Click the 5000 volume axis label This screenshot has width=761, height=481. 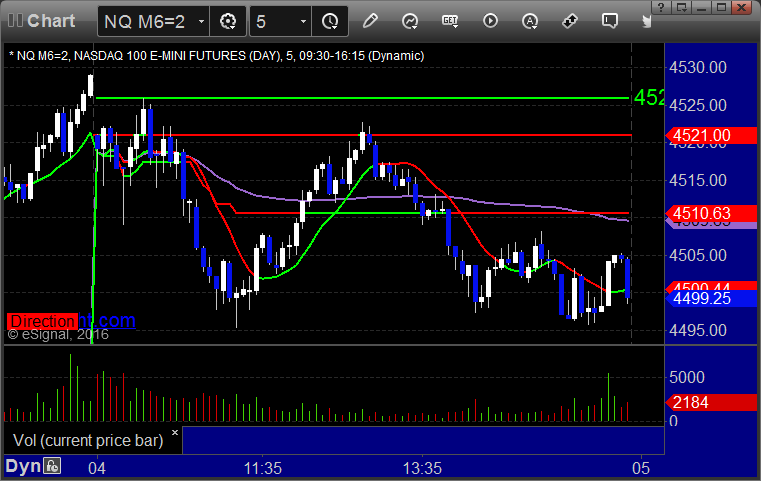click(x=687, y=377)
